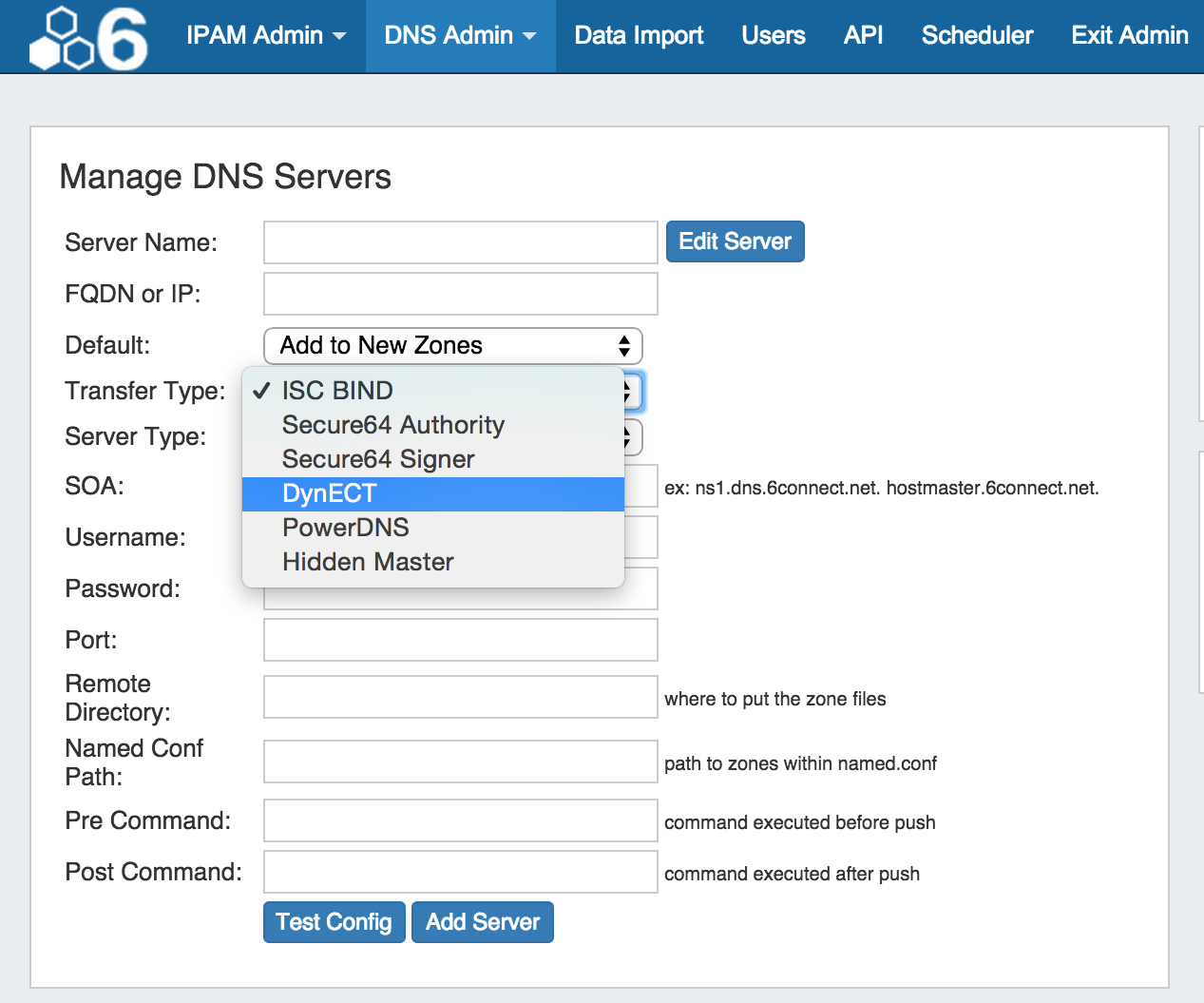Screen dimensions: 1204x1003
Task: Open the IPAM Admin dropdown menu
Action: pyautogui.click(x=265, y=36)
